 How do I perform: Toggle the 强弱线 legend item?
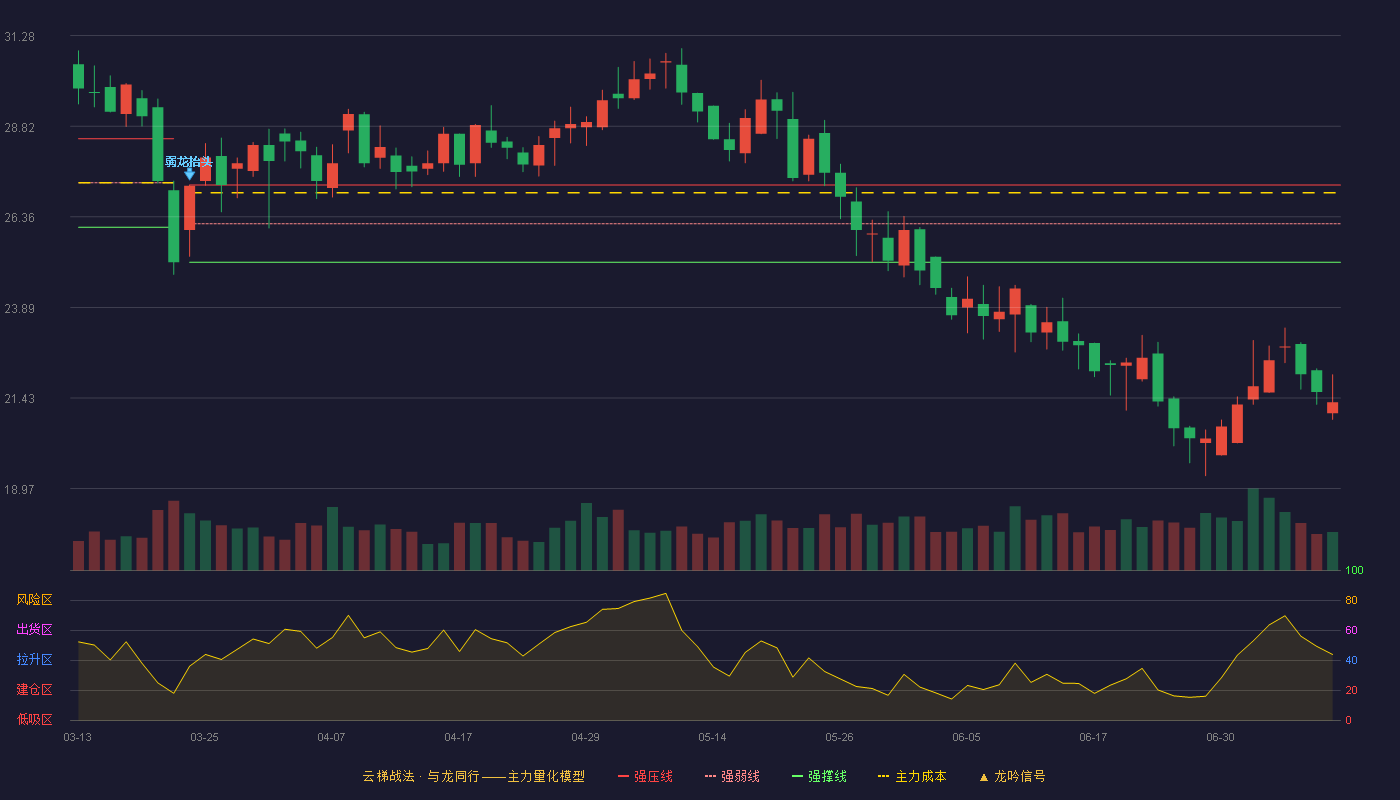[732, 776]
